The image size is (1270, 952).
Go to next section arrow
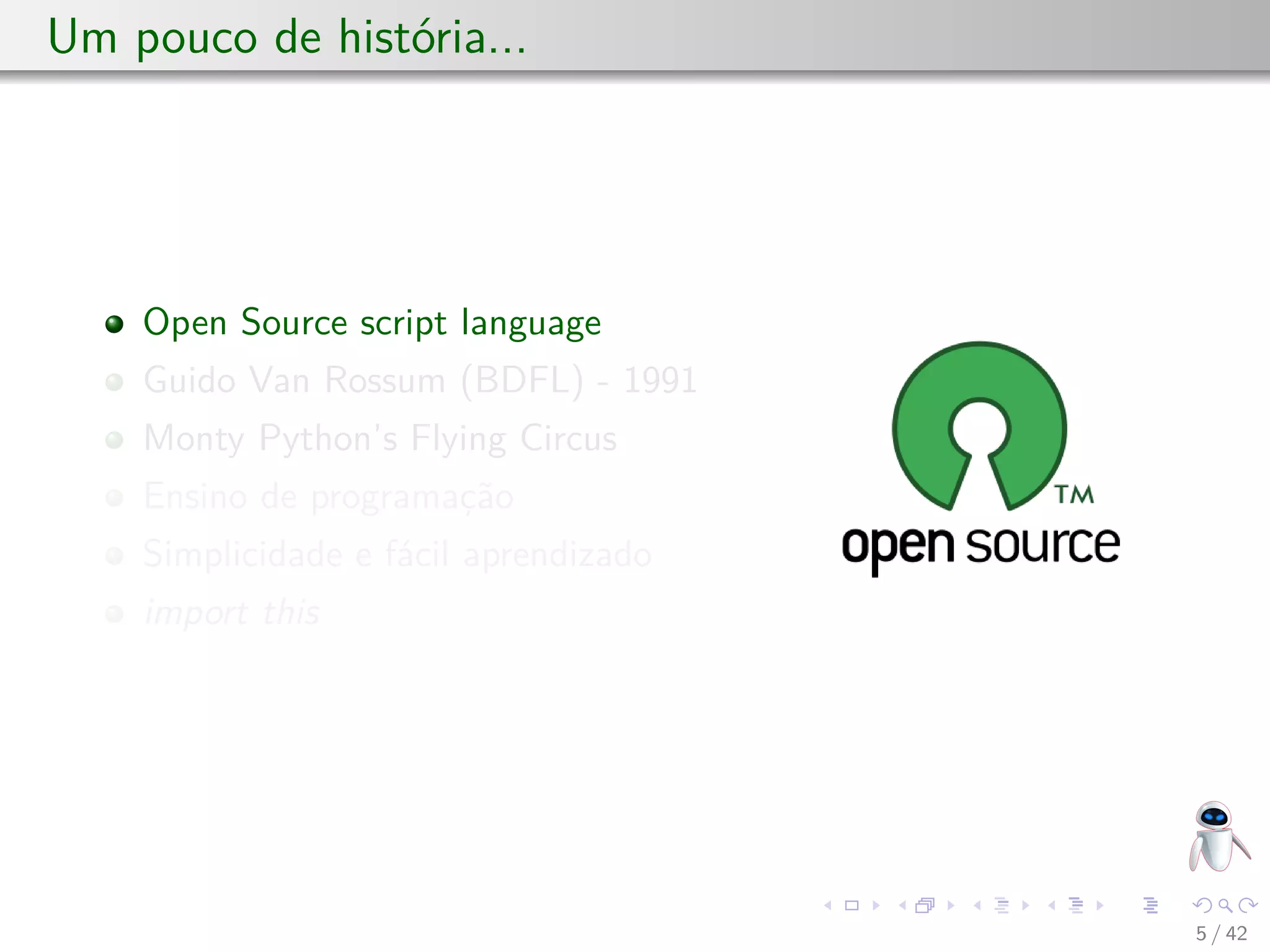1100,906
